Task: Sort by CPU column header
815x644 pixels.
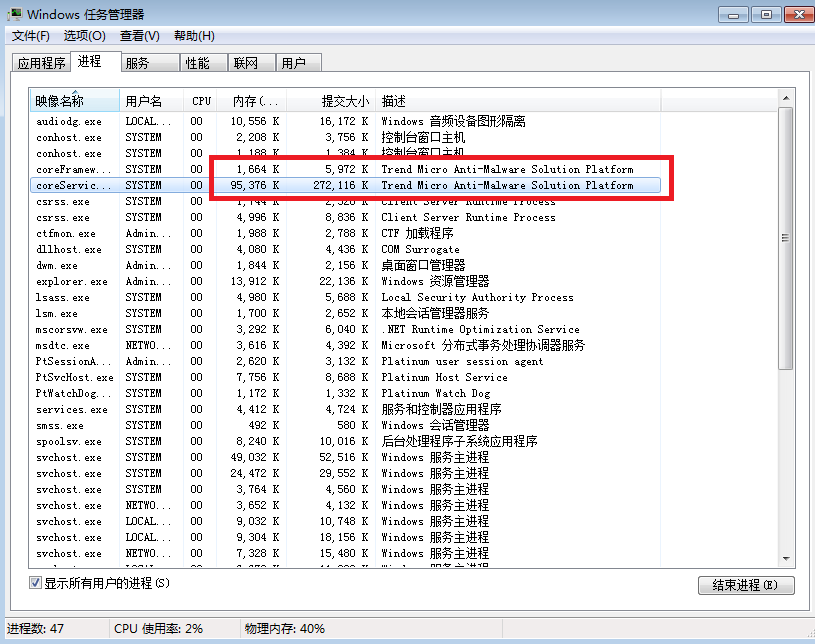Action: (201, 101)
